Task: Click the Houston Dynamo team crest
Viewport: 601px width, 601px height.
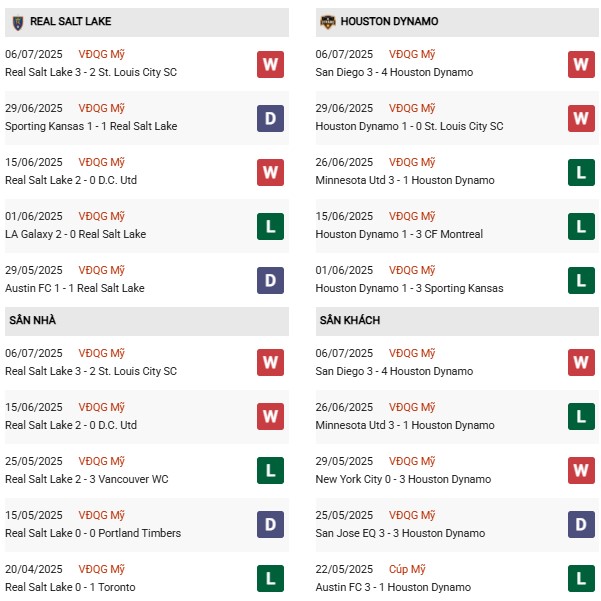Action: (327, 21)
